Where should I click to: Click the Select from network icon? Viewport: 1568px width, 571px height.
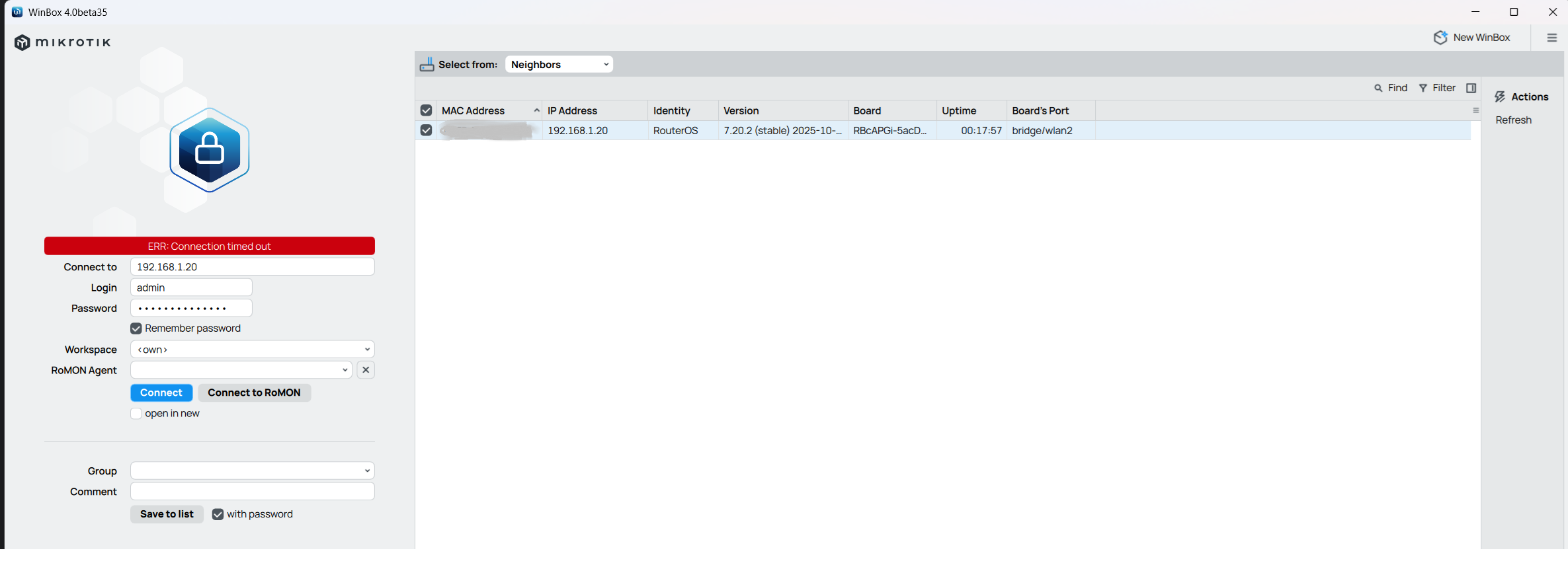427,64
